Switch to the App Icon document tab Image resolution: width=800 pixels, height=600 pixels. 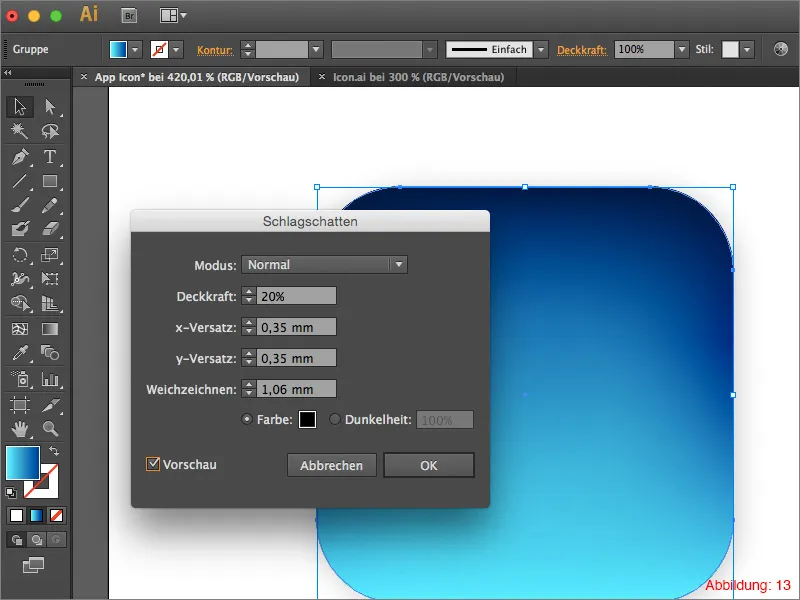(196, 77)
